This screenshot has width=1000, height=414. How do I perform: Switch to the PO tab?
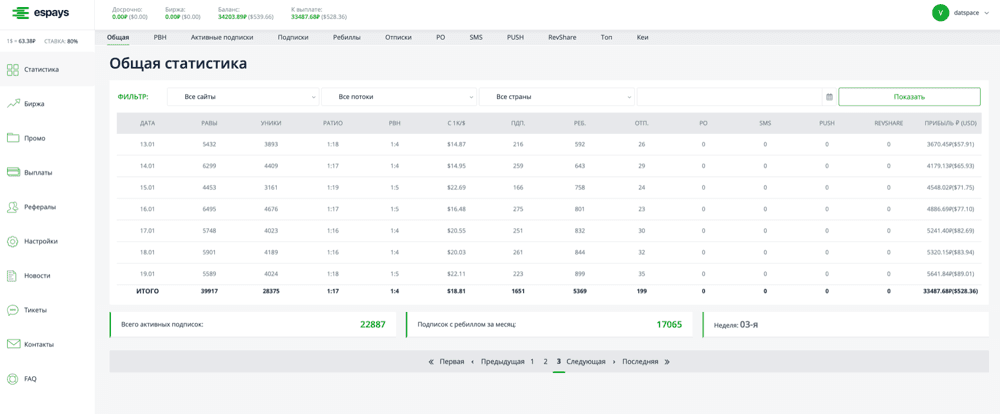[440, 38]
